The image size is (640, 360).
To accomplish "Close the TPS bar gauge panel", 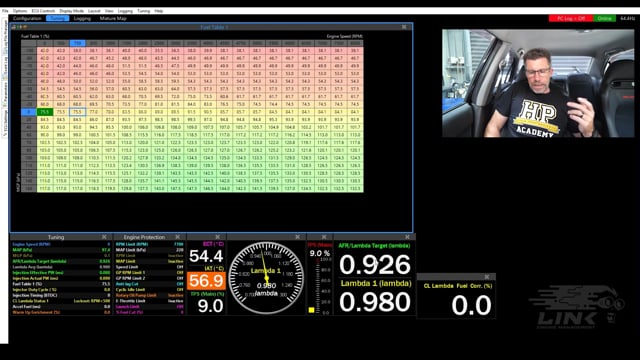I will coord(324,237).
